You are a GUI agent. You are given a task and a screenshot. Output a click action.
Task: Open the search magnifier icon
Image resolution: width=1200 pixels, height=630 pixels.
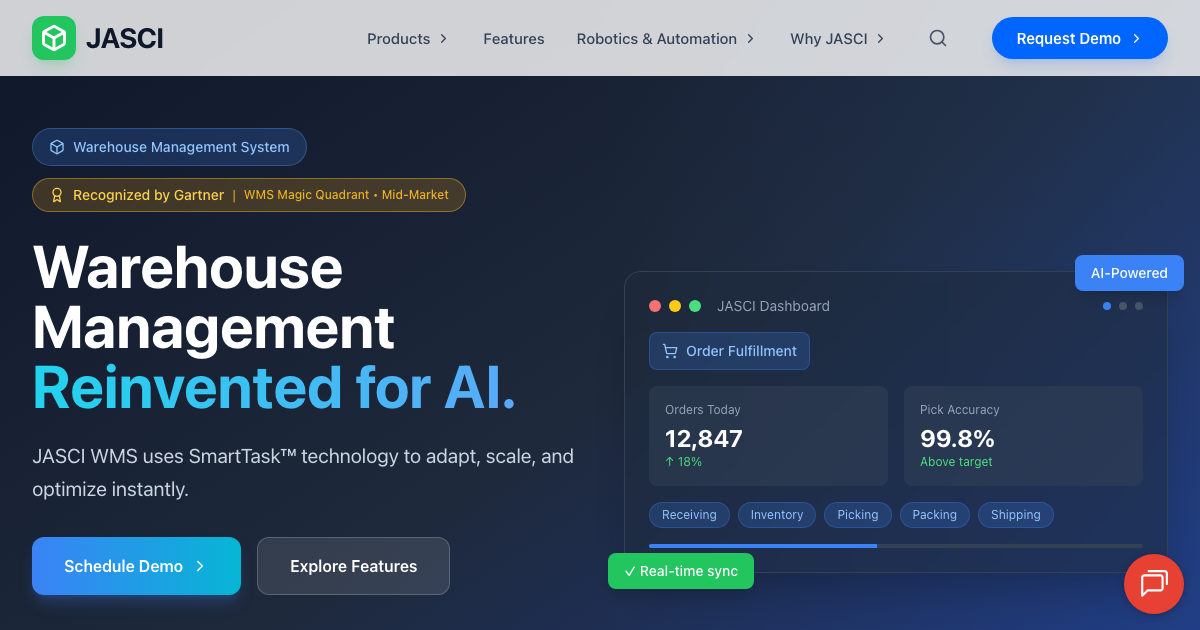(x=937, y=38)
